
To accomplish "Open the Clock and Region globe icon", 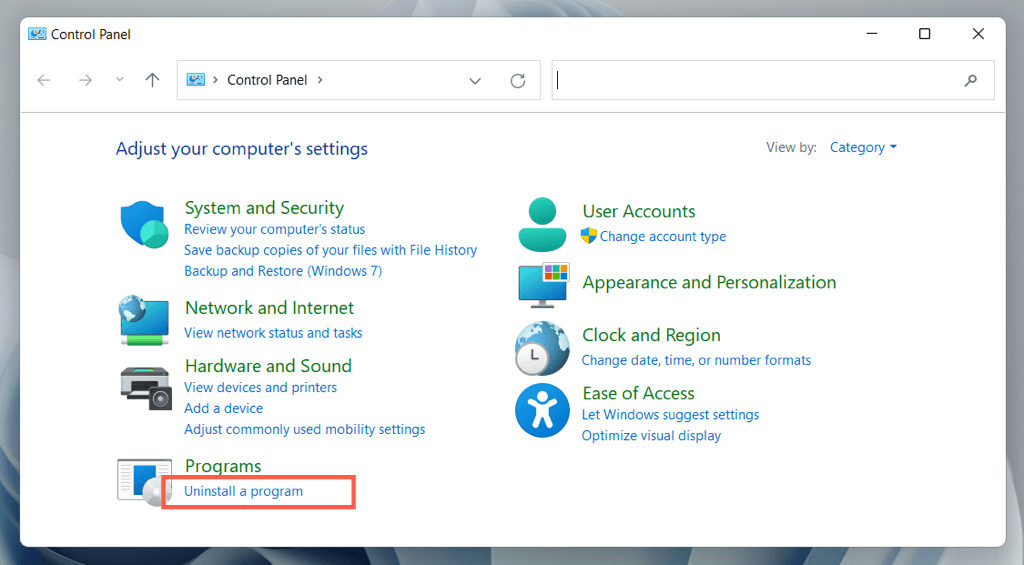I will [x=542, y=347].
